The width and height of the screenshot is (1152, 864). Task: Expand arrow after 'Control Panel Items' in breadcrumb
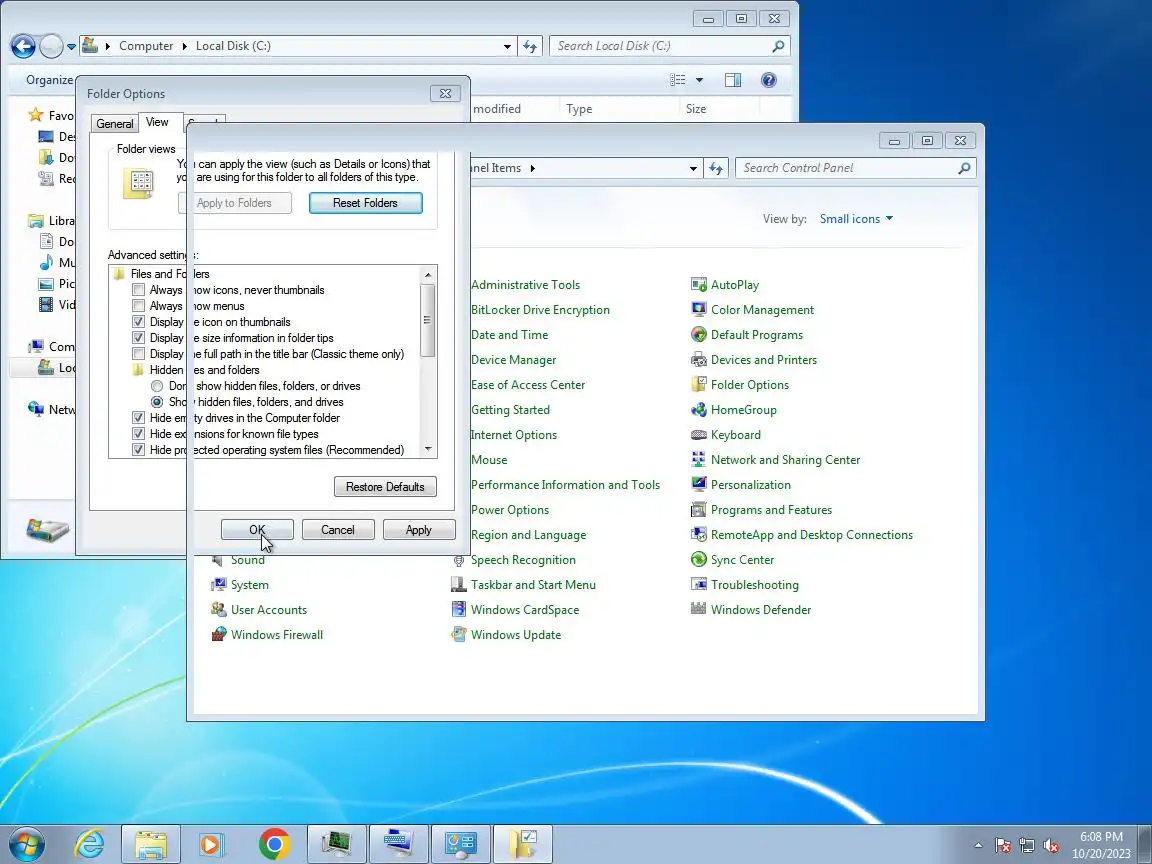pos(533,168)
